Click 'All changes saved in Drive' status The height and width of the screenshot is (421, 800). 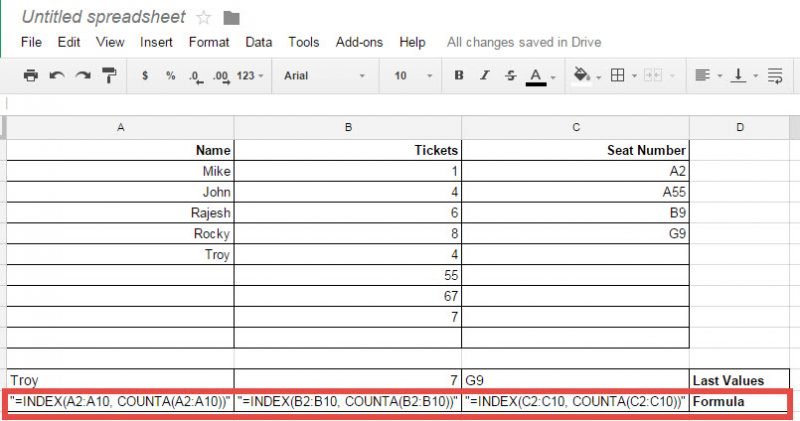tap(524, 42)
